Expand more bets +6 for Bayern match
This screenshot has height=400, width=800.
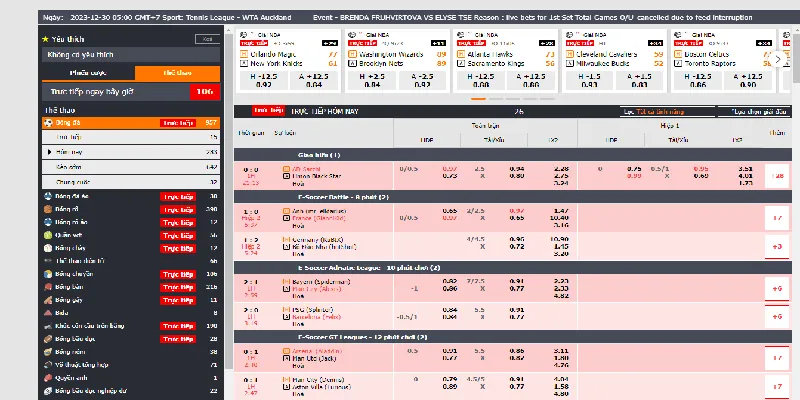(777, 289)
